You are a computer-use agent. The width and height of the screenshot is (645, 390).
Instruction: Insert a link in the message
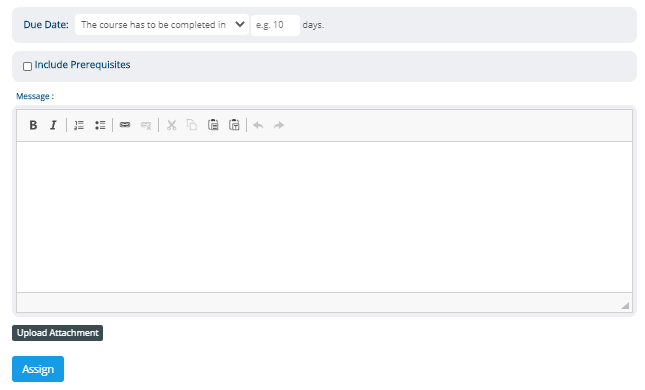click(x=125, y=125)
